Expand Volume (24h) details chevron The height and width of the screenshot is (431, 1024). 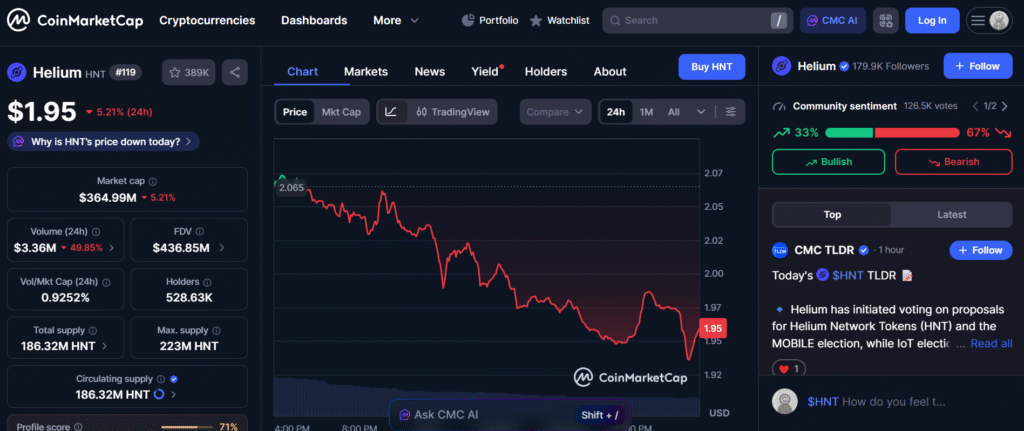point(111,248)
